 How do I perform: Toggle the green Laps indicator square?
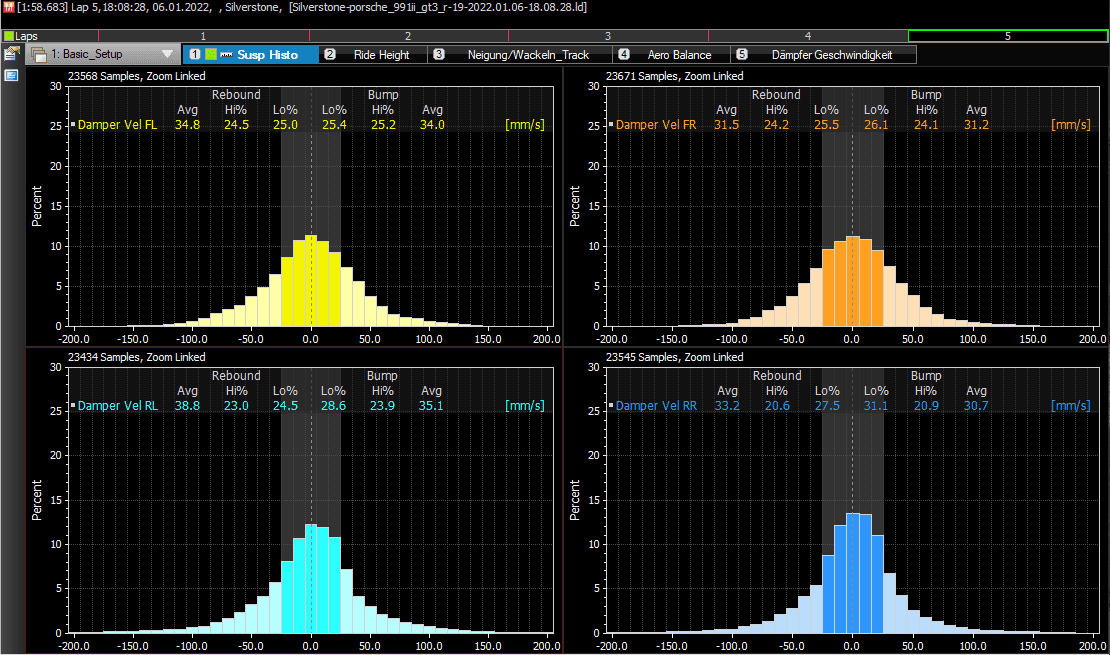point(9,36)
